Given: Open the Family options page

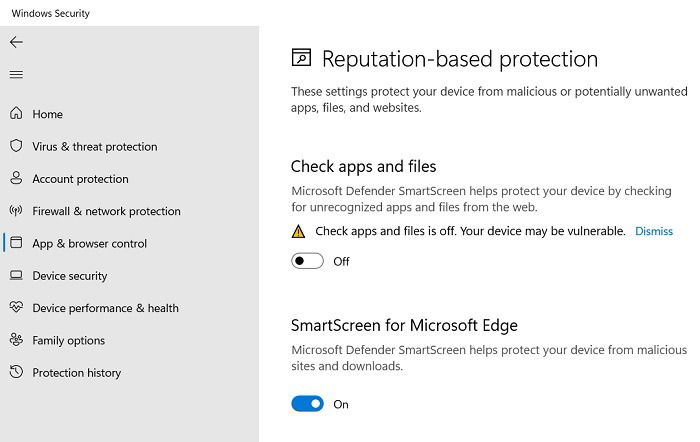Looking at the screenshot, I should coord(68,341).
